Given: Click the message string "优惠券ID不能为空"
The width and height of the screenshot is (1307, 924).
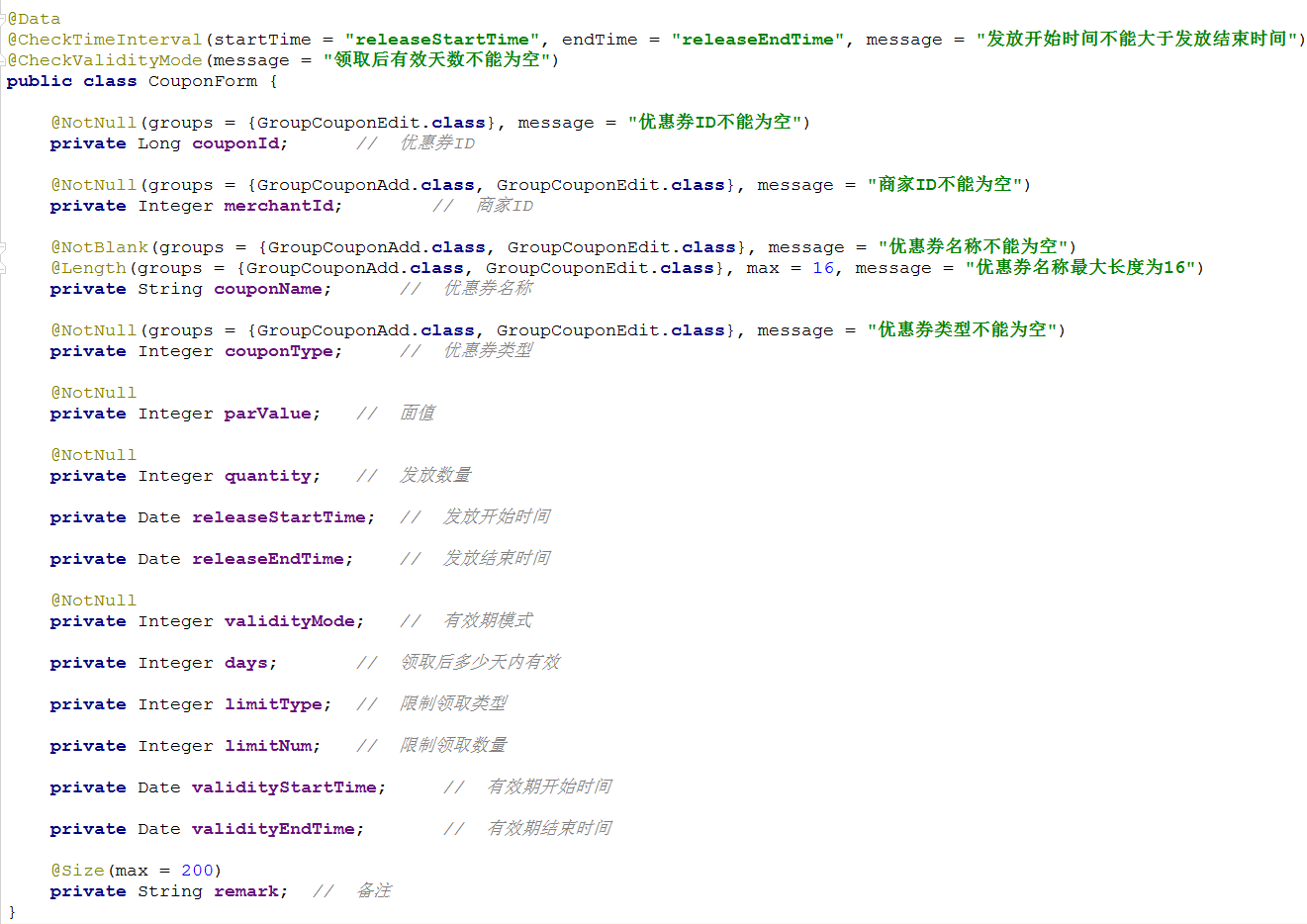Looking at the screenshot, I should [714, 123].
